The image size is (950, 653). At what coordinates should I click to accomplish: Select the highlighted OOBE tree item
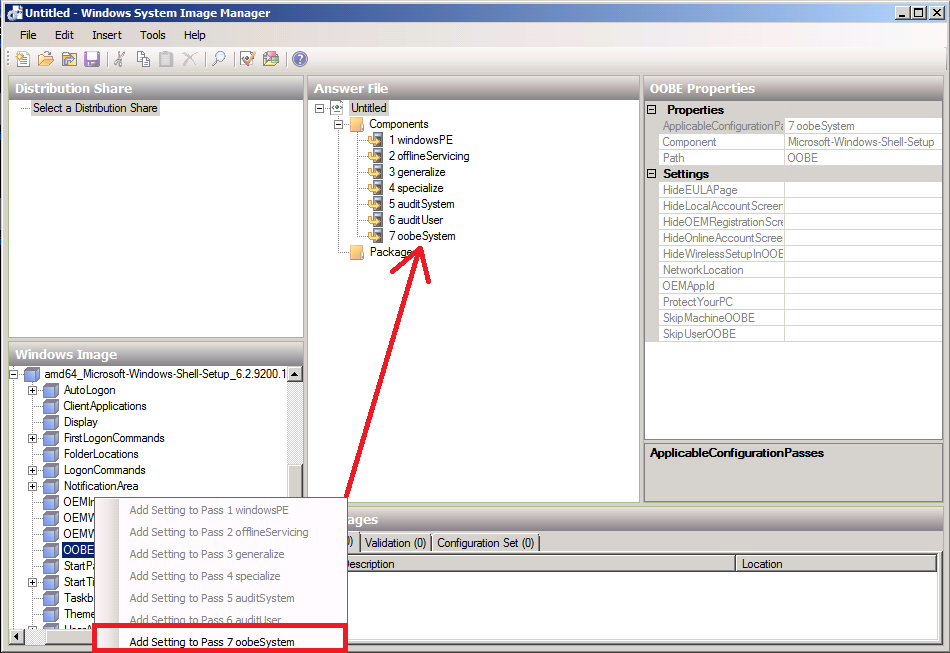(78, 549)
